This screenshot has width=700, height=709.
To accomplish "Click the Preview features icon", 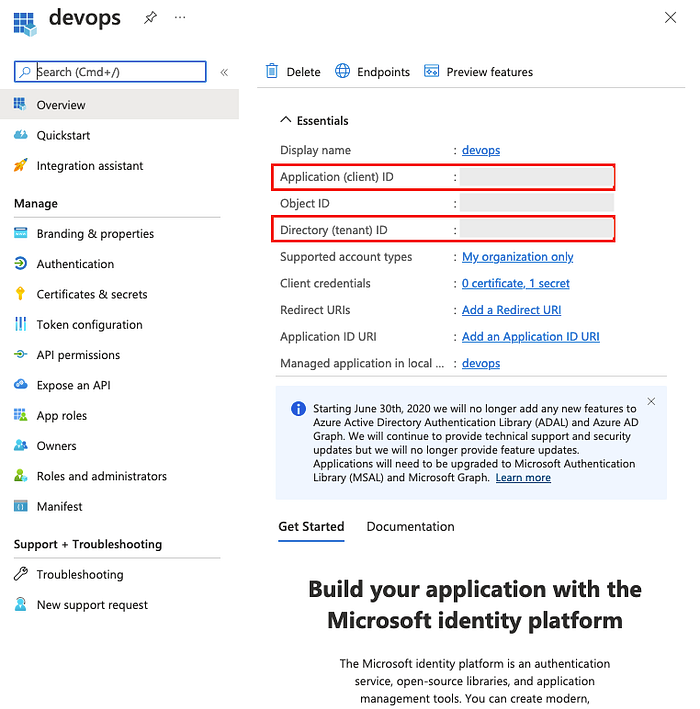I will [x=431, y=71].
